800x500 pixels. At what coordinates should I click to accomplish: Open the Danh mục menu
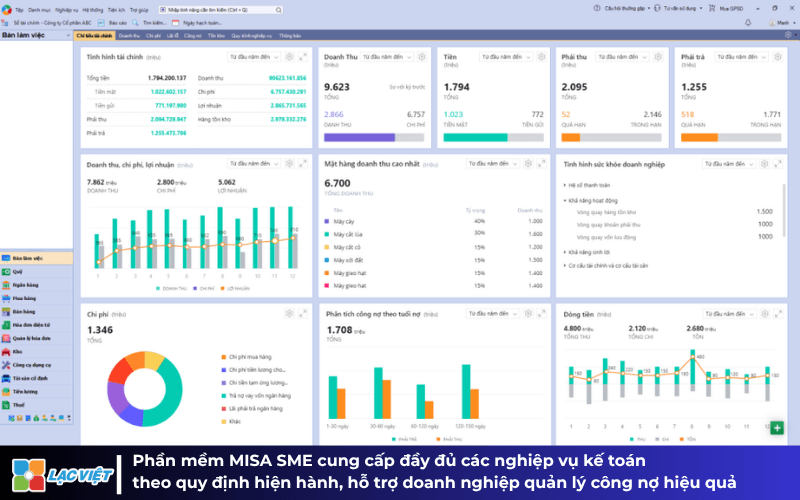[x=39, y=10]
